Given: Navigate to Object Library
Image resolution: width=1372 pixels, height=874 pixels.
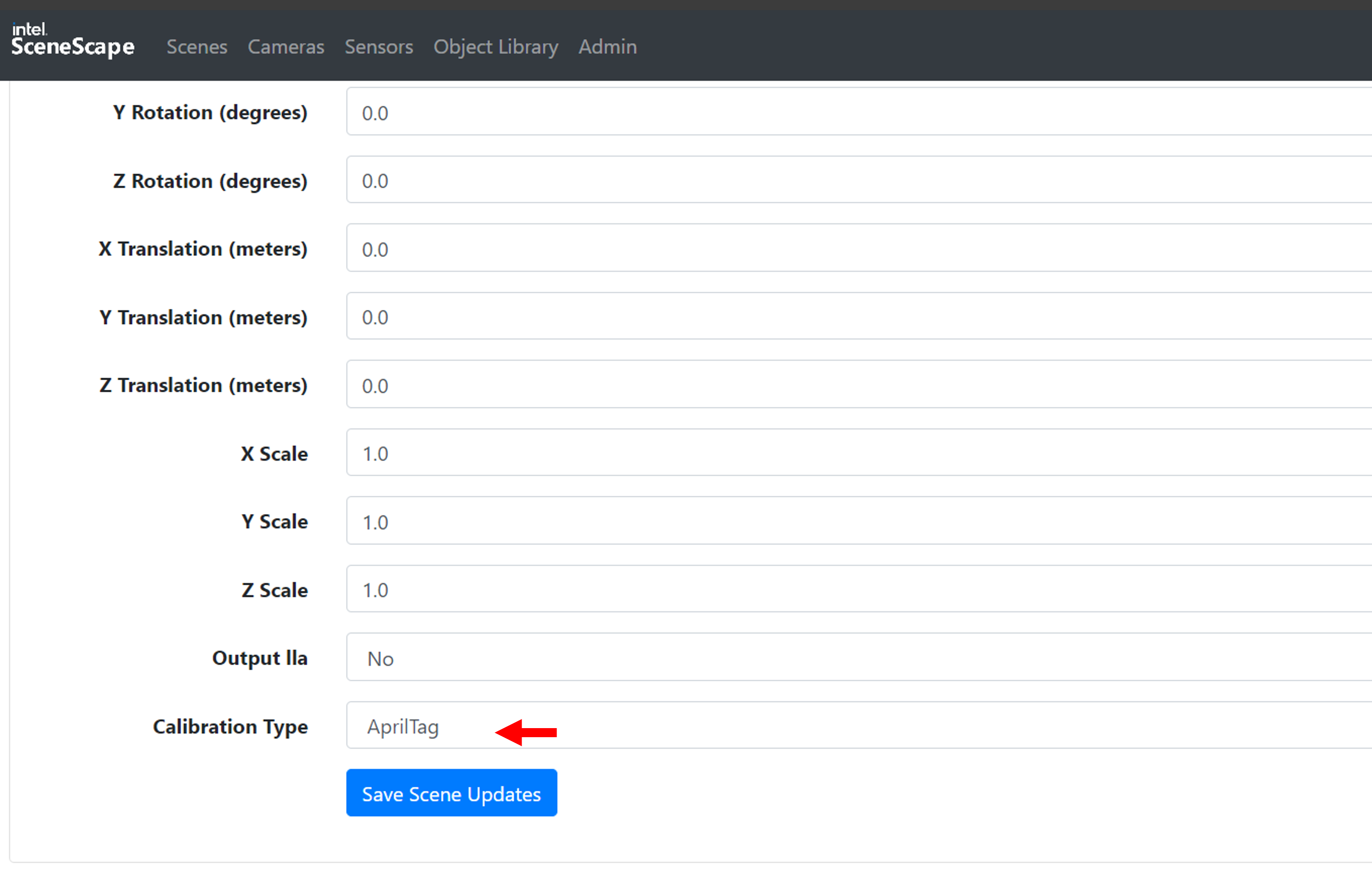Looking at the screenshot, I should [x=495, y=47].
